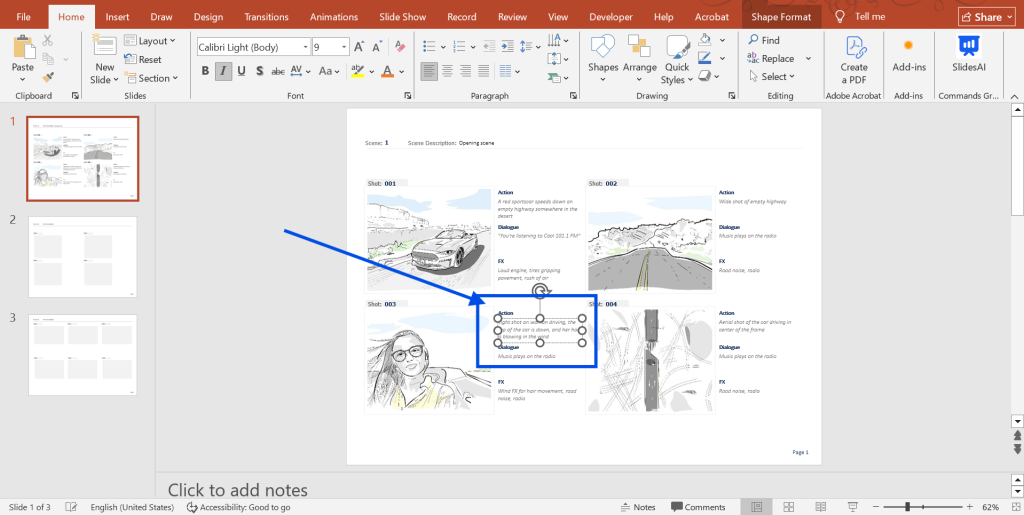
Task: Open the font name dropdown
Action: [304, 47]
